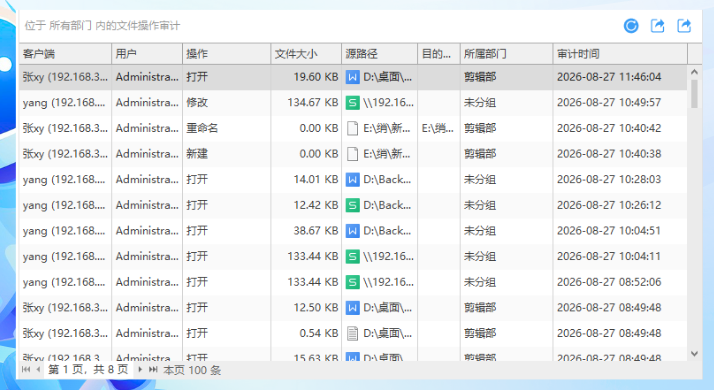
Task: Click the export icon right beside the refresh icon
Action: (x=657, y=26)
